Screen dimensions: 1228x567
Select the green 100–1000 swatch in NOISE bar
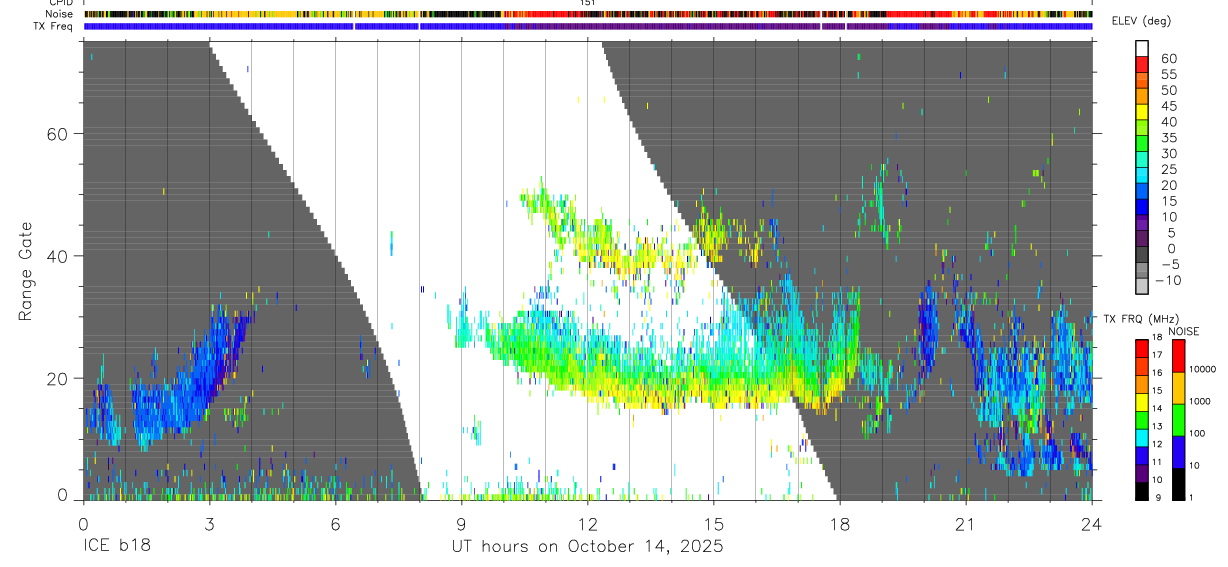click(x=1178, y=419)
